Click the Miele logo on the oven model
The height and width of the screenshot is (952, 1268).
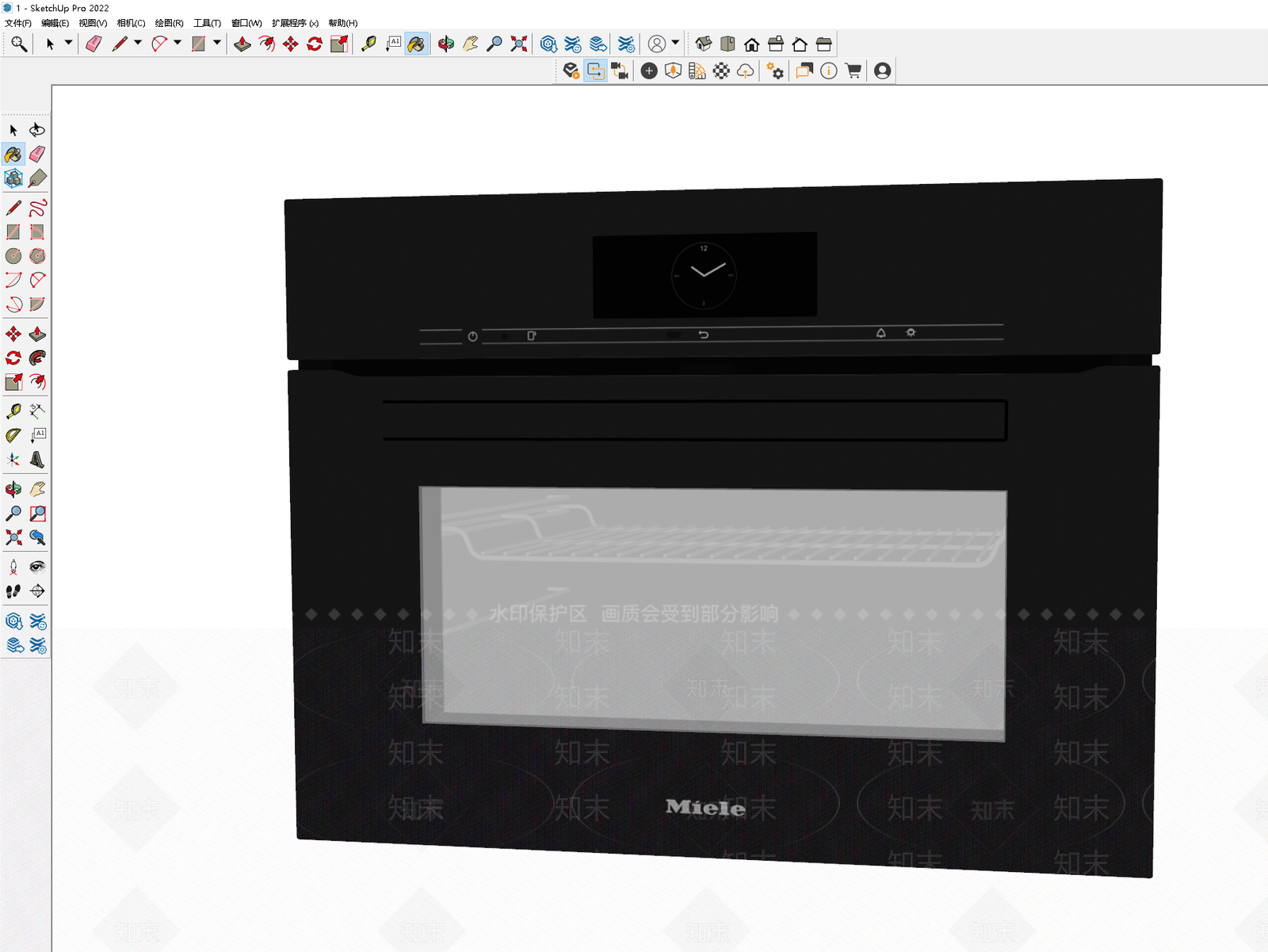[705, 808]
